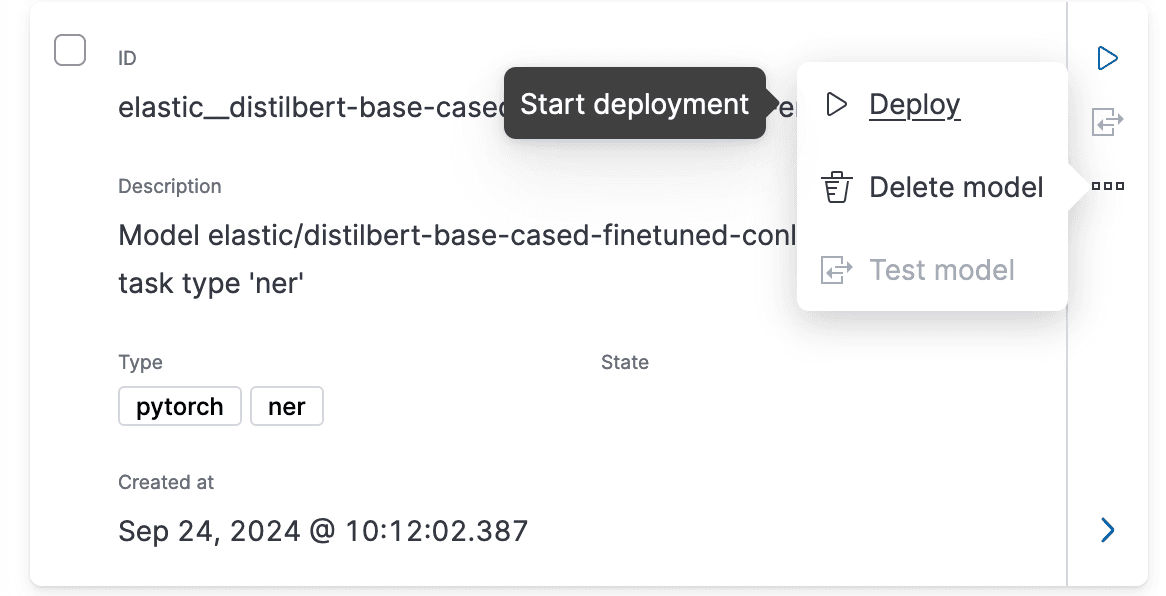The width and height of the screenshot is (1166, 596).
Task: Expand row details with the blue chevron
Action: [x=1107, y=531]
